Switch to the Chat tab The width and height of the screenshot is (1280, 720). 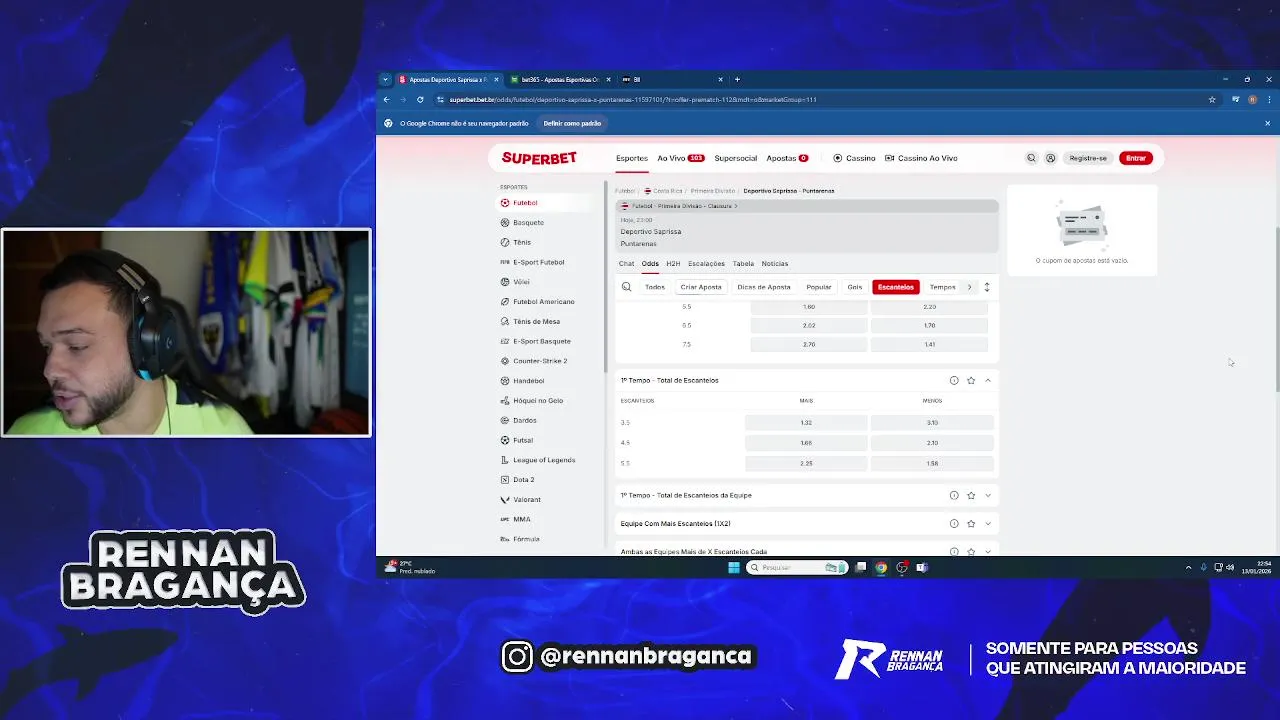point(626,263)
